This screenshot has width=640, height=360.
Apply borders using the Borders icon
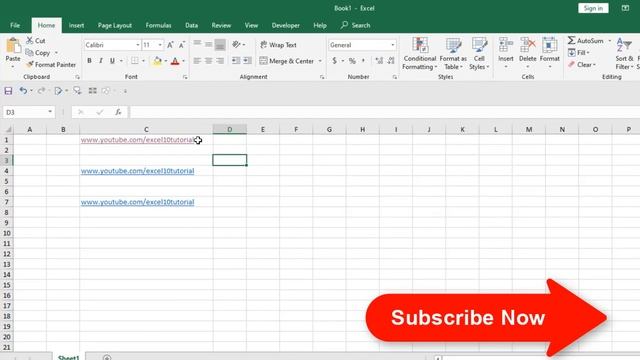[x=134, y=61]
